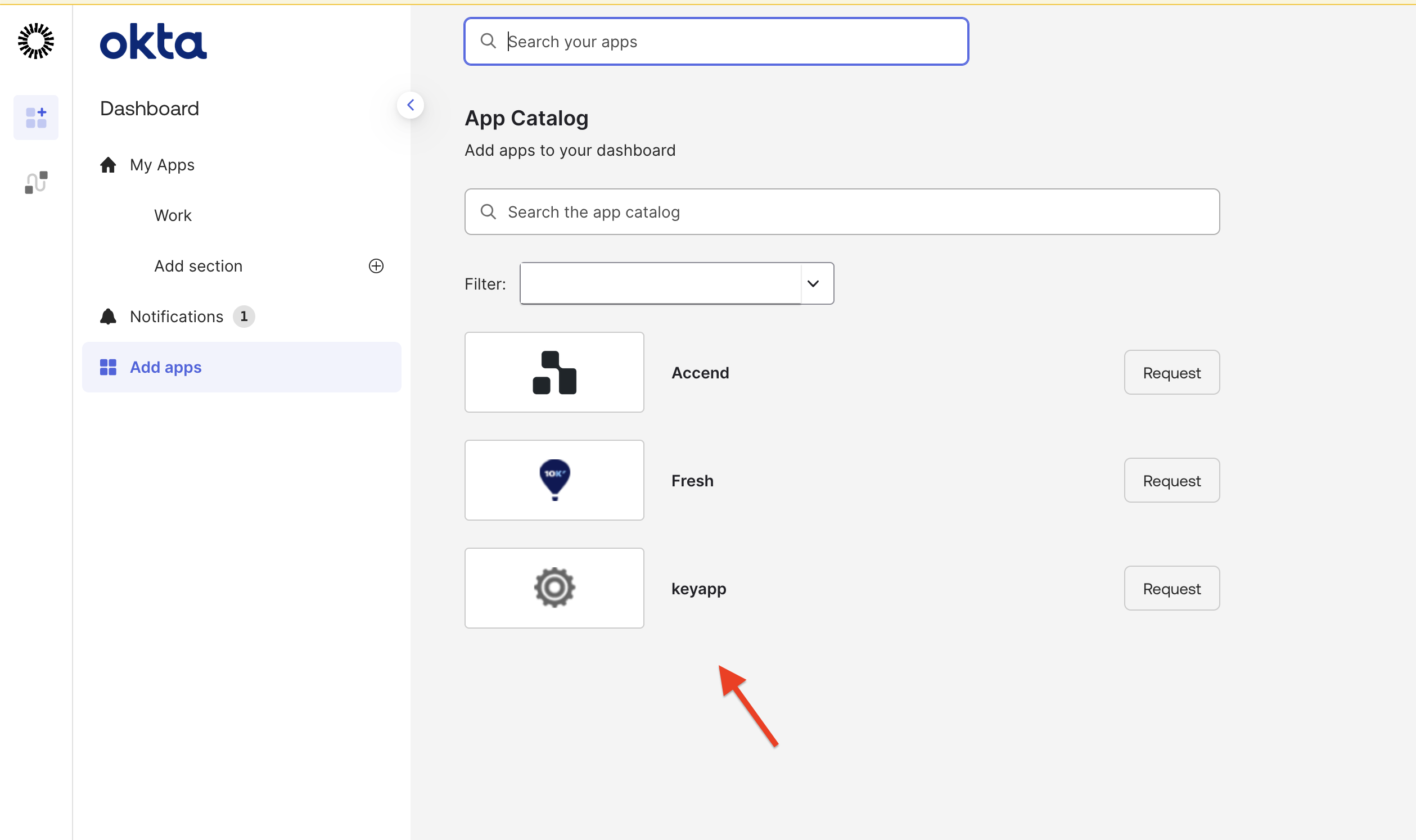Expand the Filter dropdown arrow
Image resolution: width=1416 pixels, height=840 pixels.
tap(813, 283)
